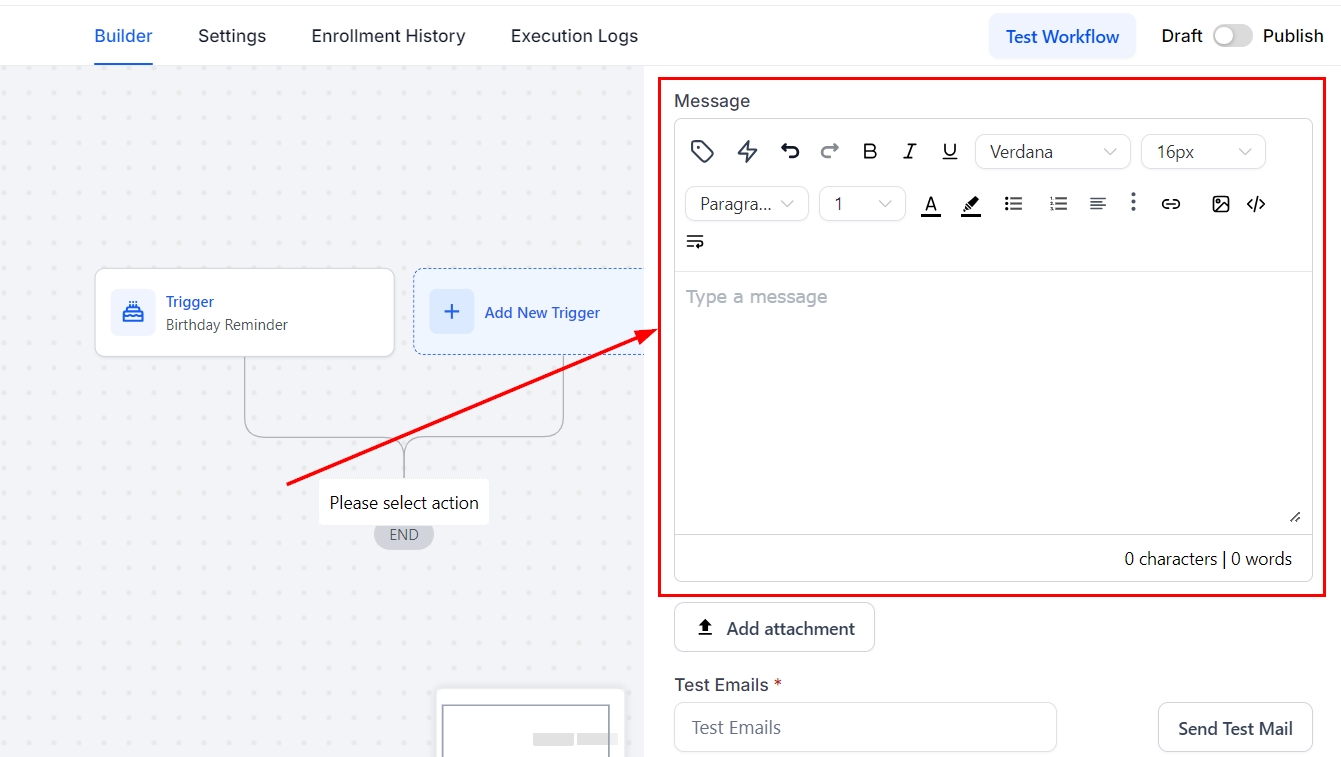Toggle the Draft/Publish switch
The height and width of the screenshot is (757, 1341).
click(x=1232, y=36)
